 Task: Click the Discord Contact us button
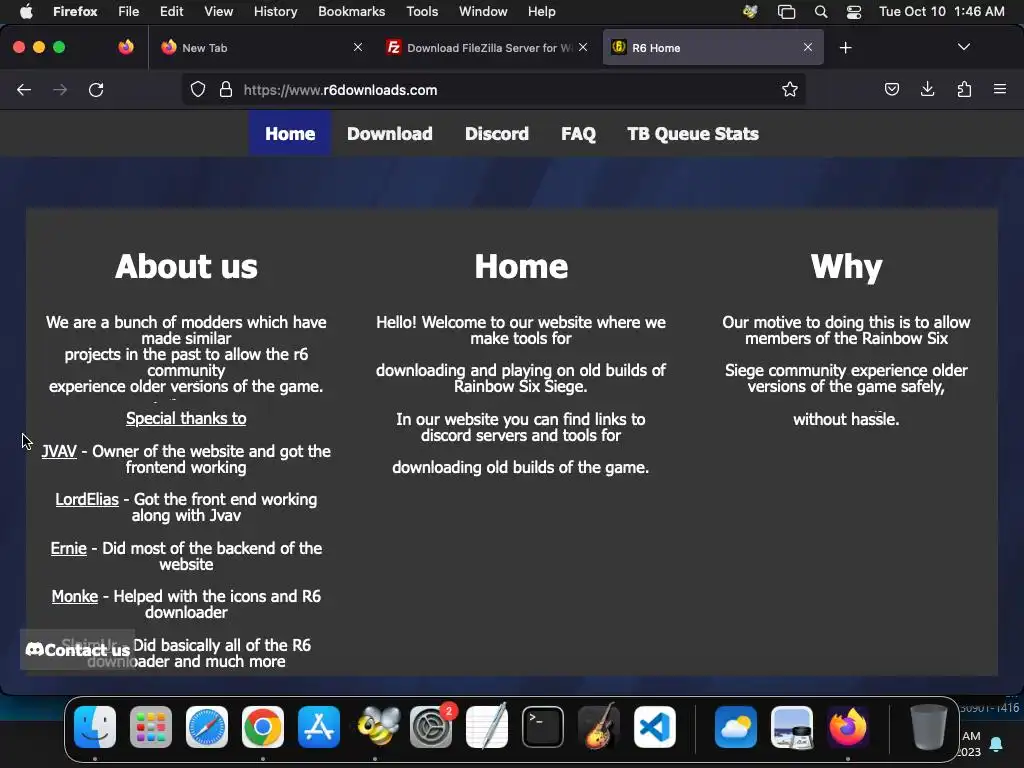(x=78, y=650)
